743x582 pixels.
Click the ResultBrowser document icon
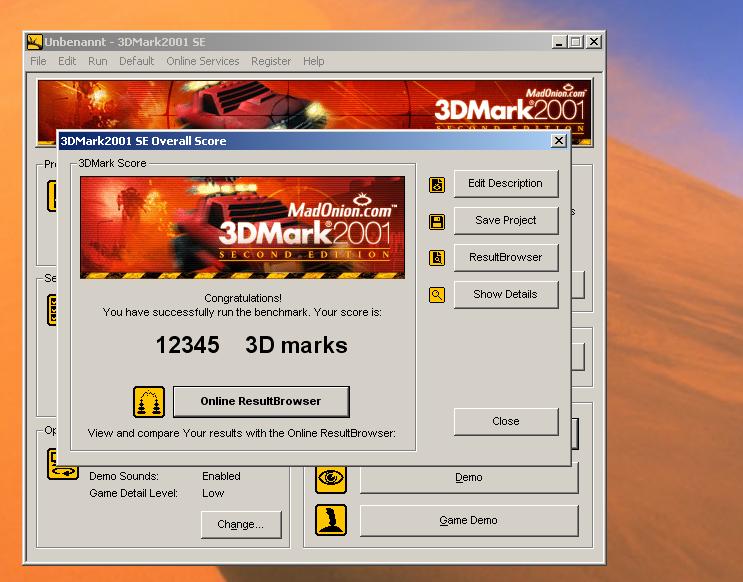[437, 258]
